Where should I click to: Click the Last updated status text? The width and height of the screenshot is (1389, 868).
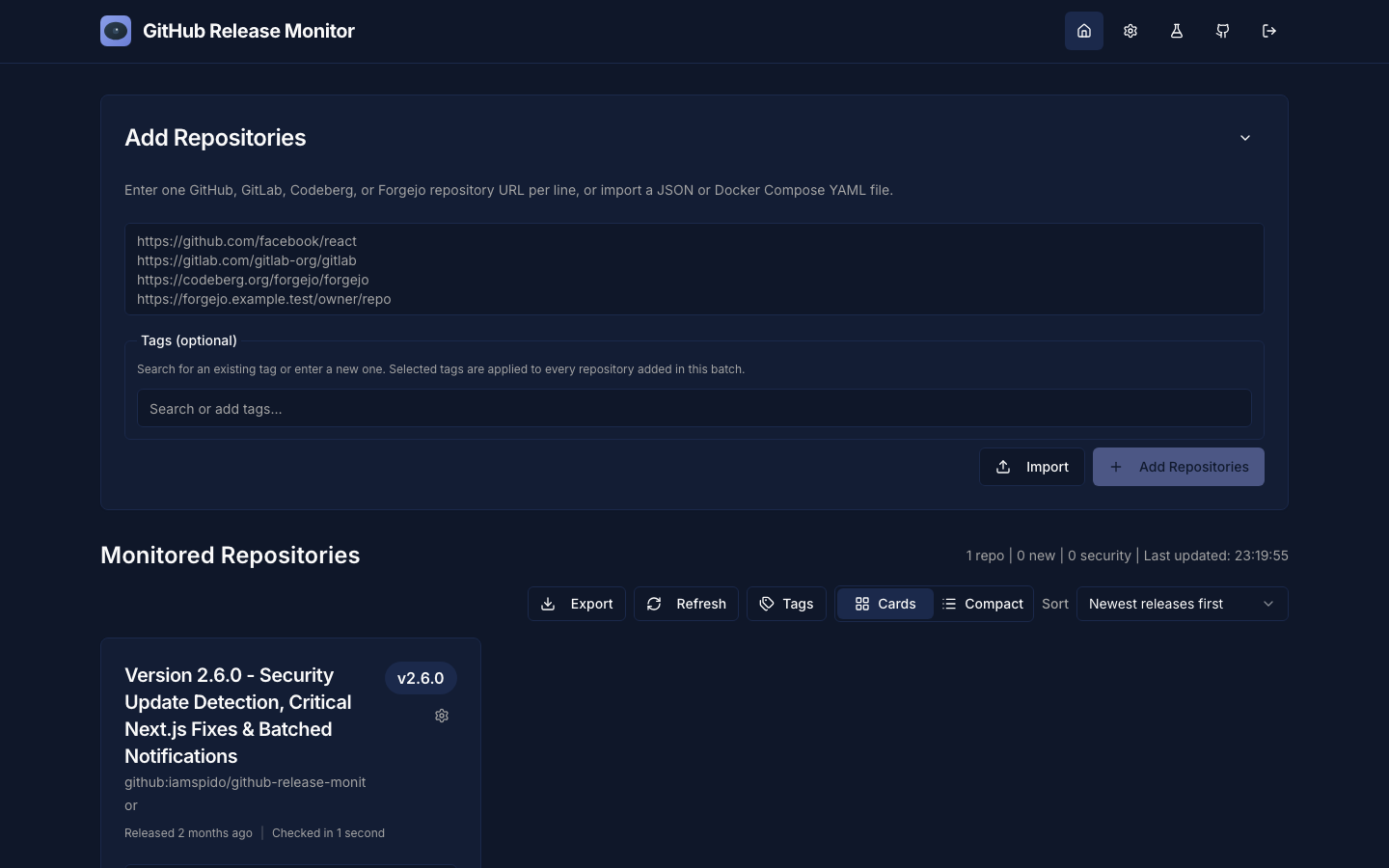[x=1216, y=556]
